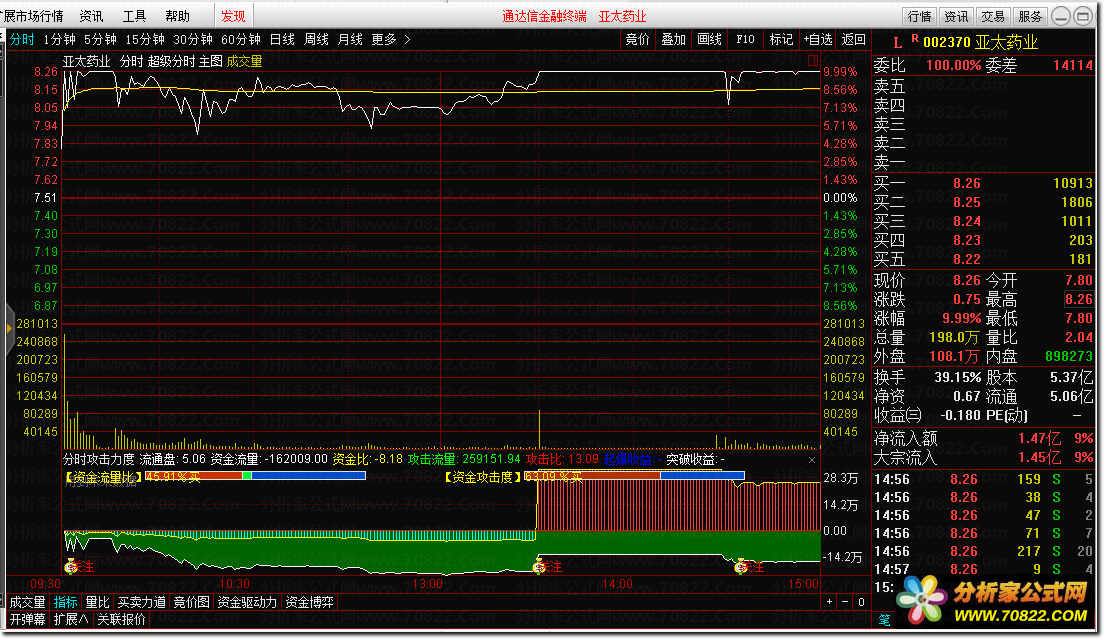1106x640 pixels.
Task: Click the left edge yellow arrow expander
Action: pyautogui.click(x=9, y=327)
